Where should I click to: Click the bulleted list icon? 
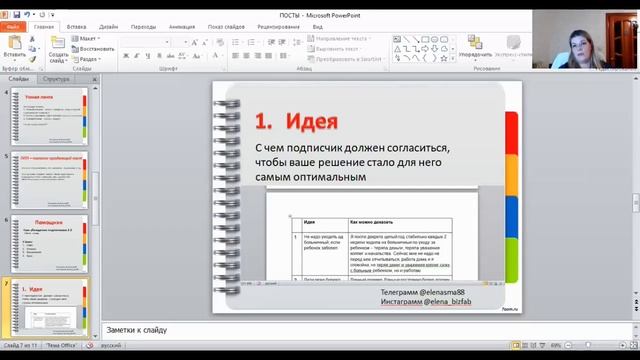point(236,42)
